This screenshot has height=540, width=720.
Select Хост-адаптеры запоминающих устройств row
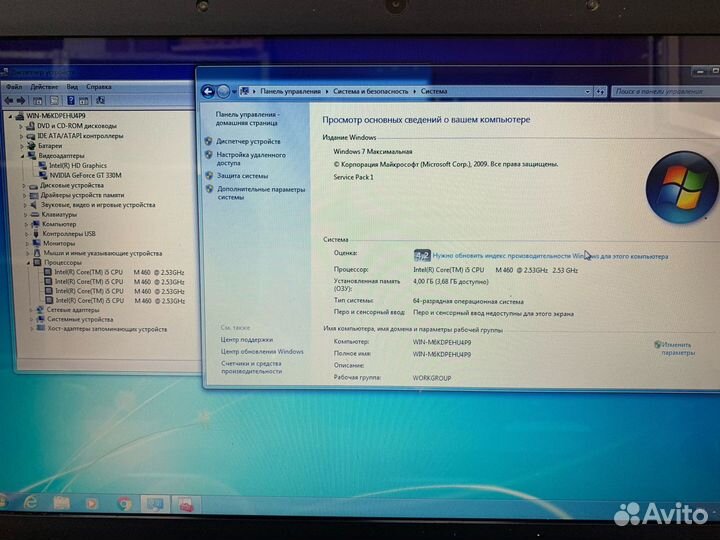click(107, 329)
